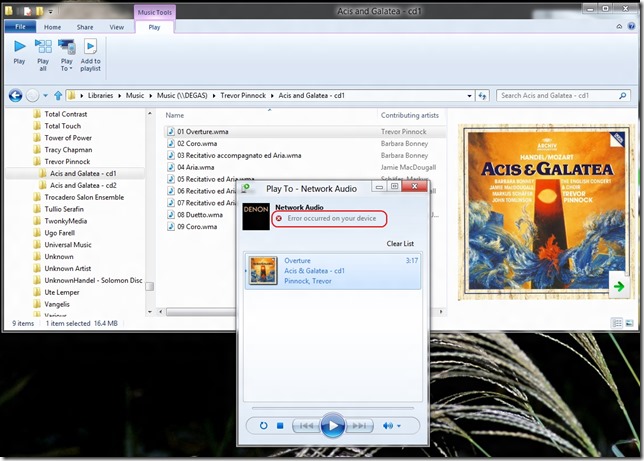Click the repeat icon in Play To
The width and height of the screenshot is (644, 461).
(263, 426)
